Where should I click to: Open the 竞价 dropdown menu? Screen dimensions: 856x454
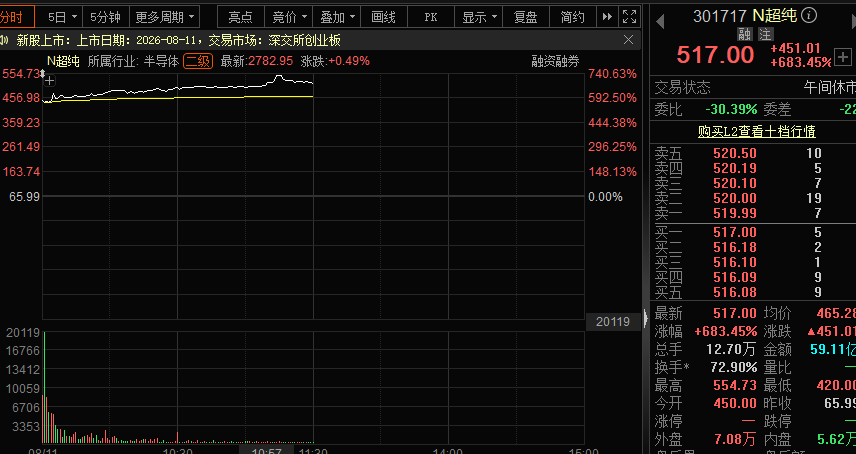pos(288,17)
